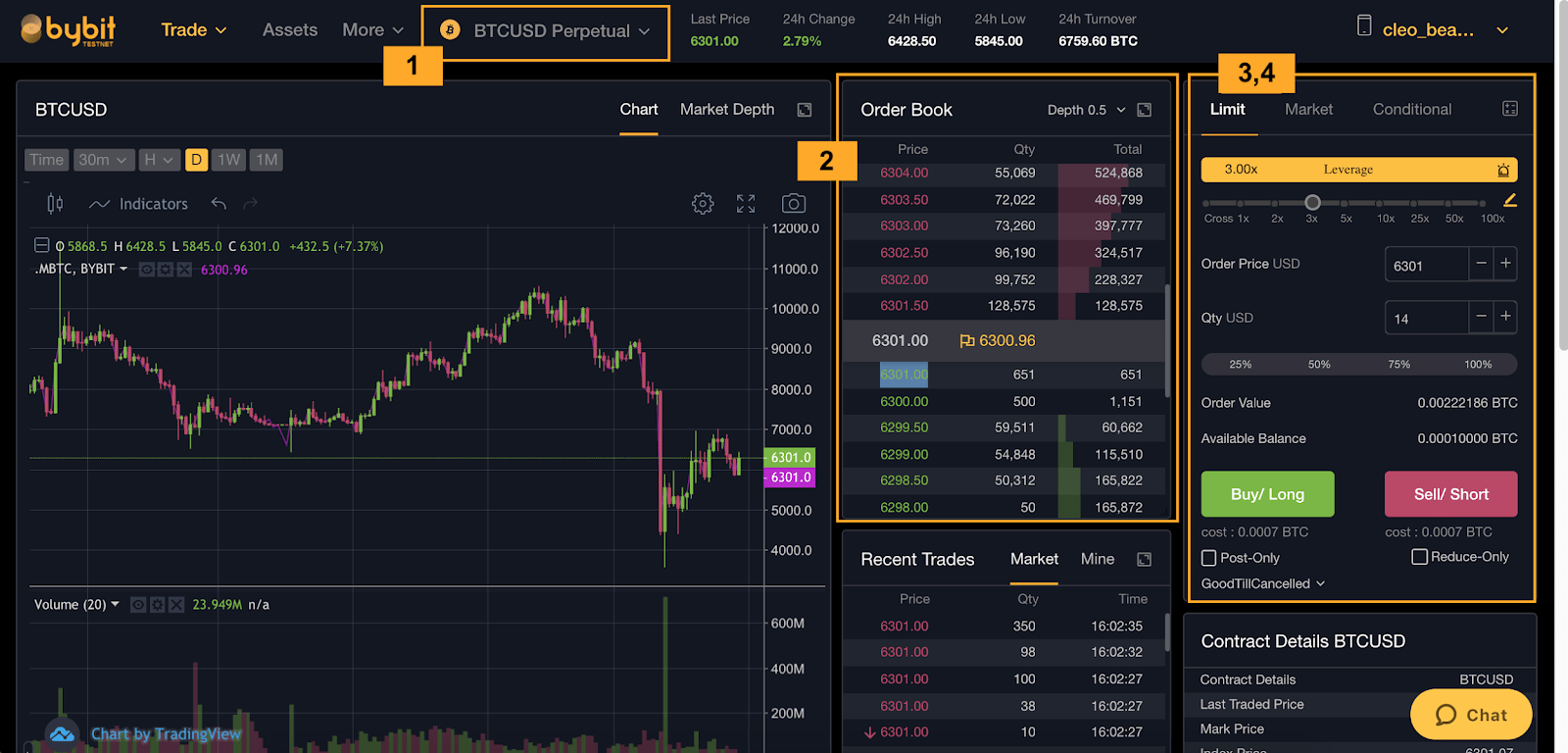Click the volume indicator settings gear

[157, 605]
